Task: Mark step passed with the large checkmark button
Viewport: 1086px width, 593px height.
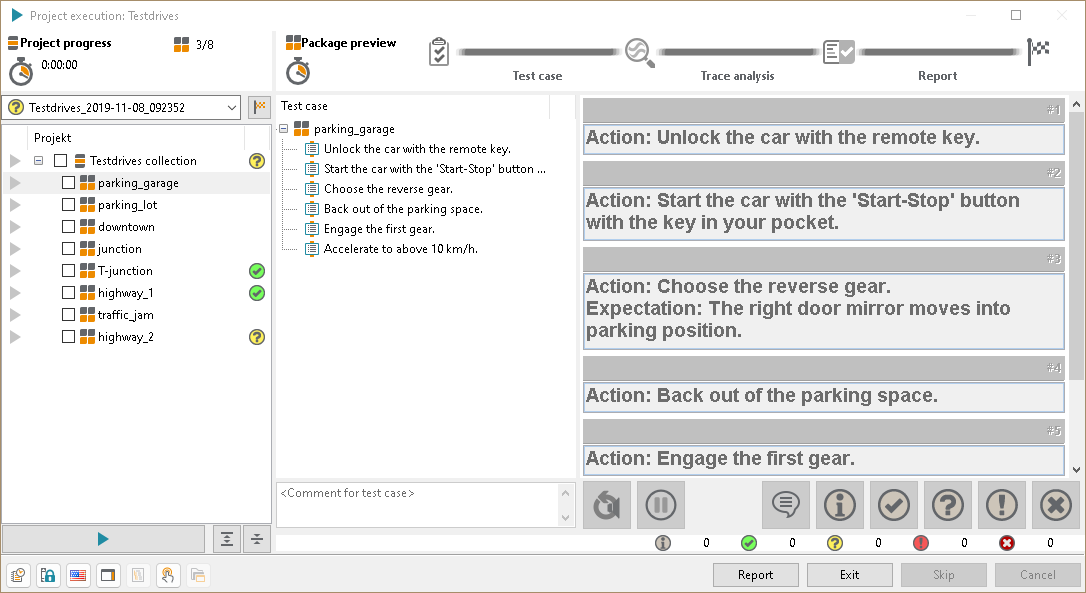Action: pyautogui.click(x=893, y=505)
